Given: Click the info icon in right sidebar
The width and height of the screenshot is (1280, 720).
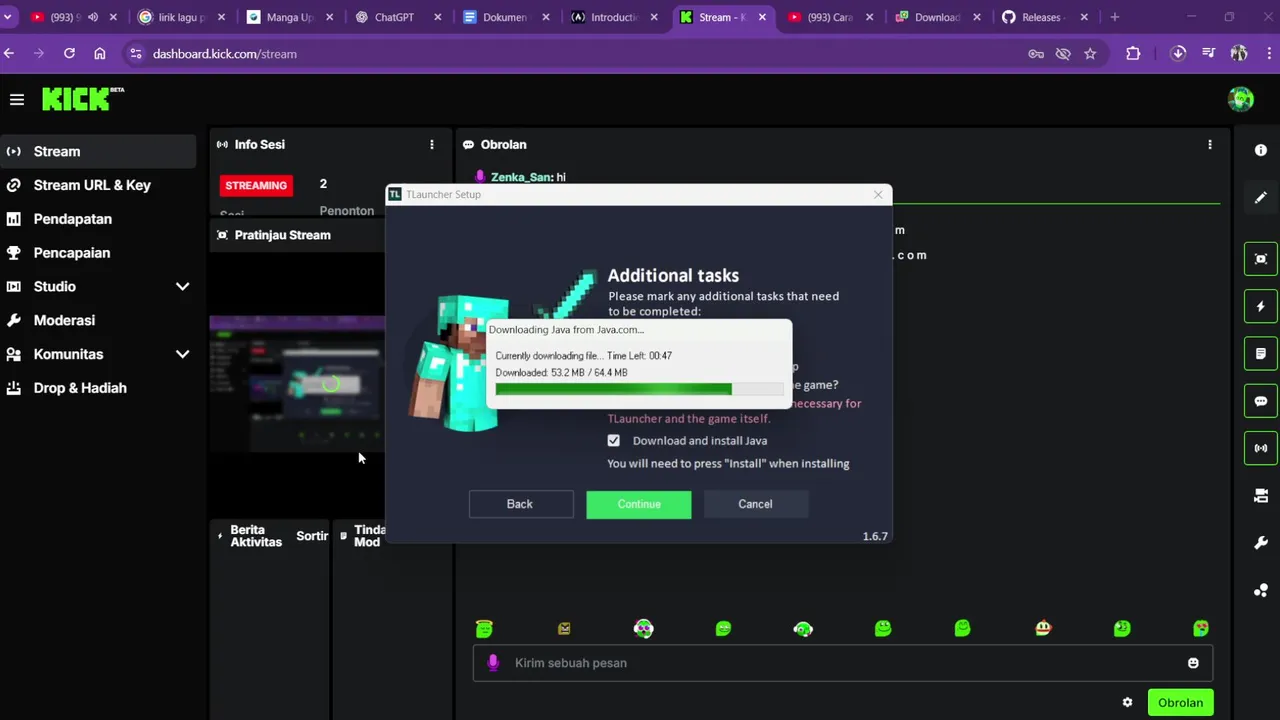Looking at the screenshot, I should 1261,150.
